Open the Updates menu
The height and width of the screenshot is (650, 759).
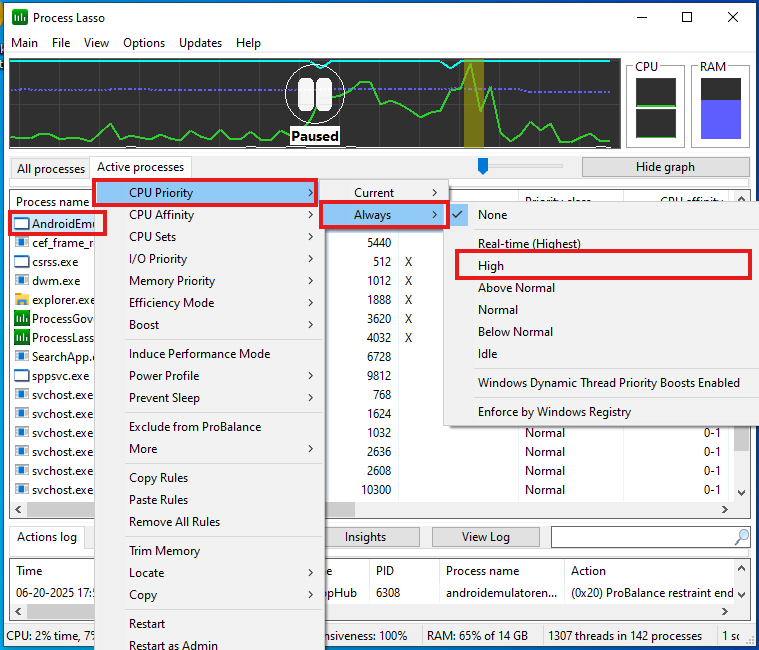(200, 43)
